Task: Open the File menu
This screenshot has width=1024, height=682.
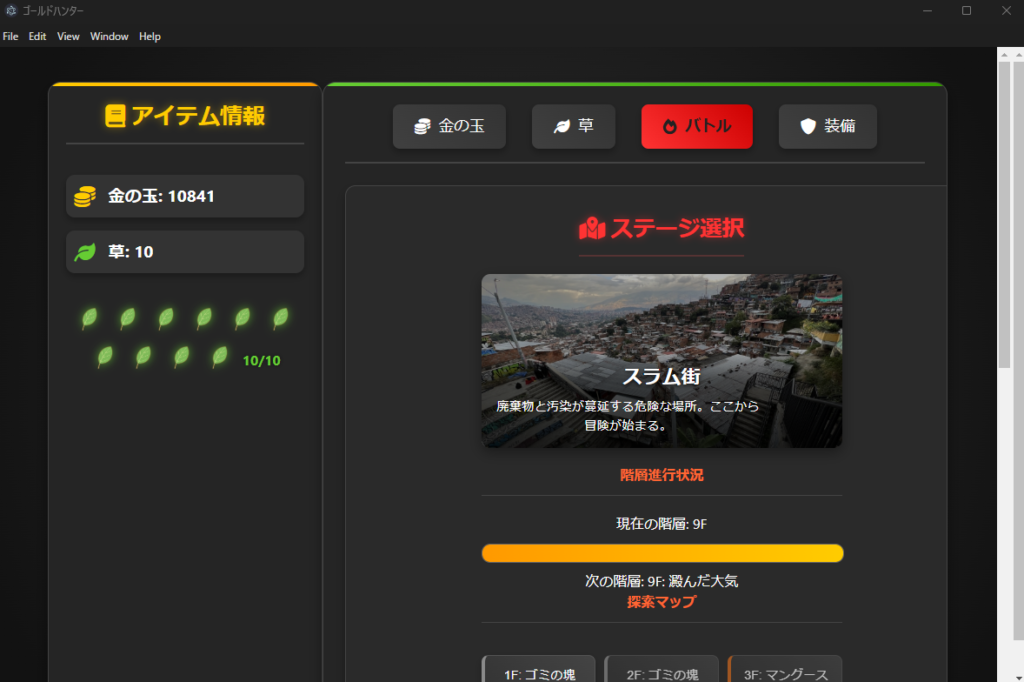Action: (x=10, y=36)
